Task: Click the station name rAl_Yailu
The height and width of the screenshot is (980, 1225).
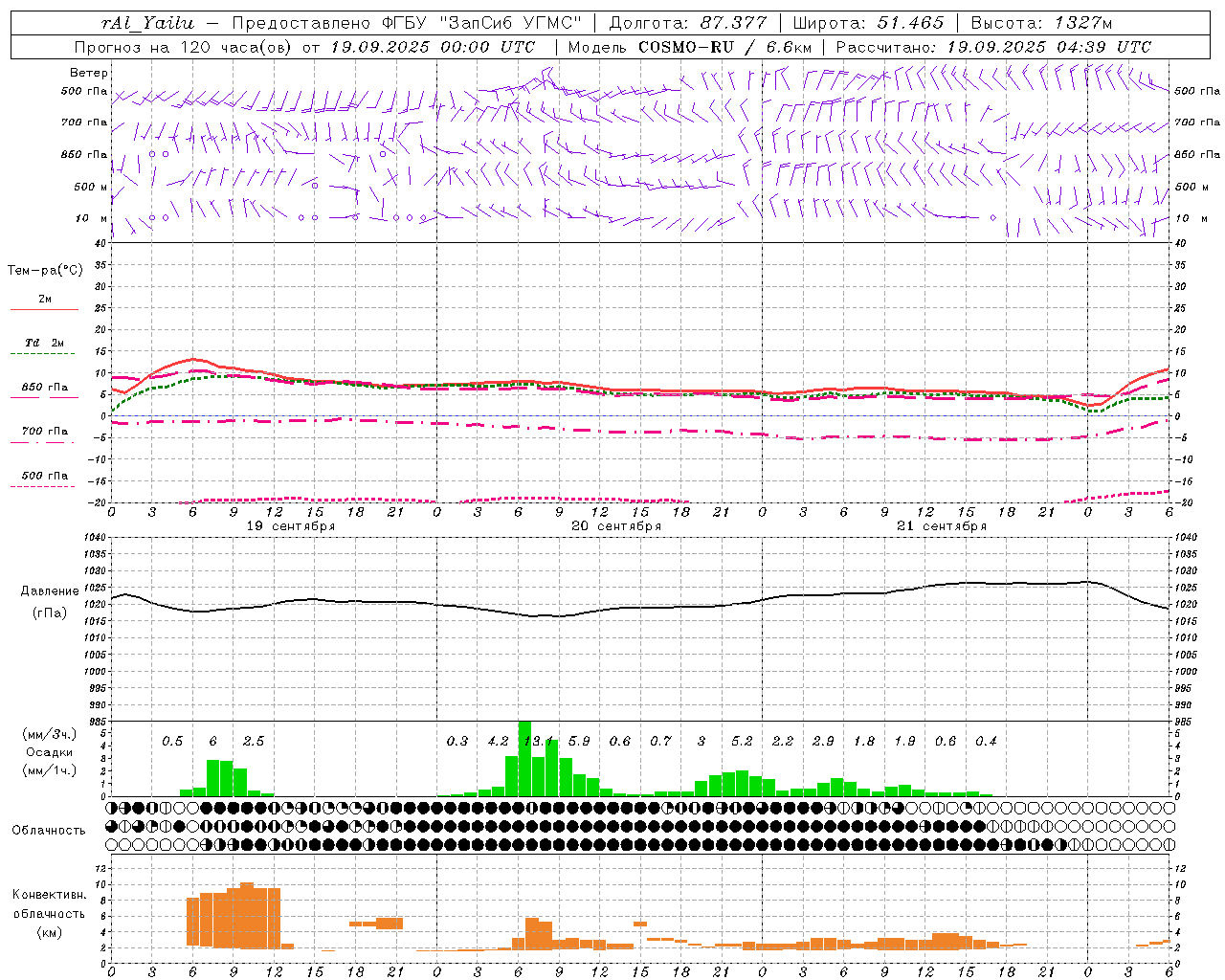Action: [148, 23]
